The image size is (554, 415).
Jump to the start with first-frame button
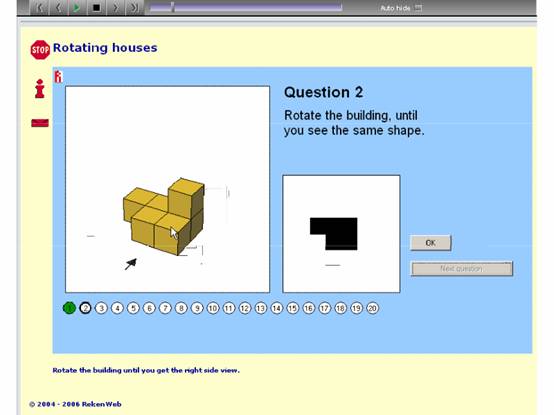(40, 7)
